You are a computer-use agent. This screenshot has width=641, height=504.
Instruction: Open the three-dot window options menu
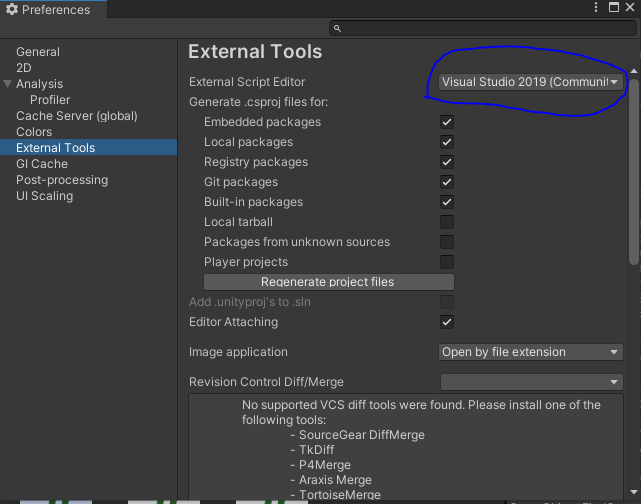(x=595, y=9)
